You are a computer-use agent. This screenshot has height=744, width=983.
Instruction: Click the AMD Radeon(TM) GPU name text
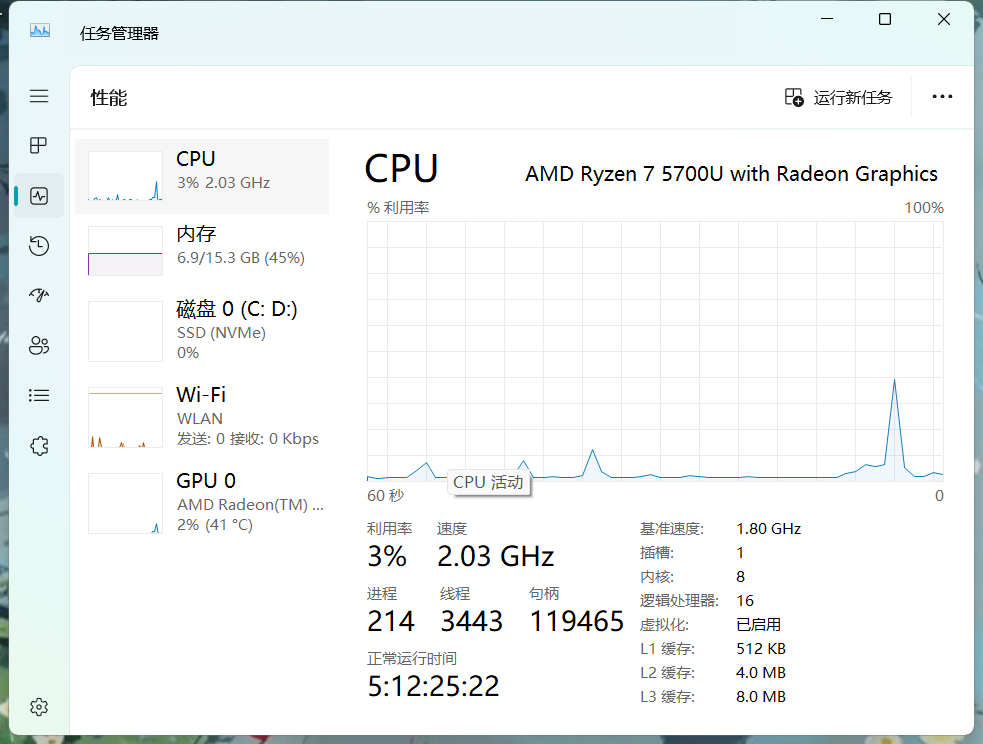pyautogui.click(x=250, y=505)
